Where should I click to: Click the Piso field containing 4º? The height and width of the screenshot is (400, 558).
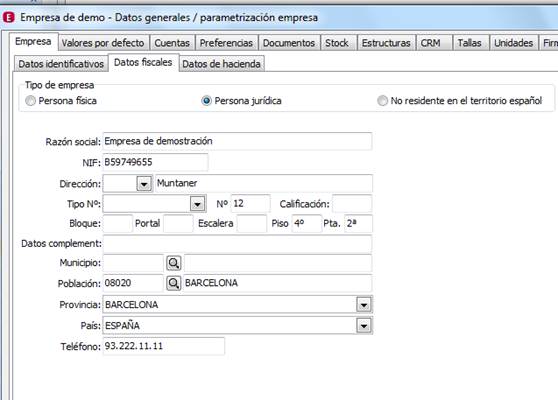tap(307, 224)
